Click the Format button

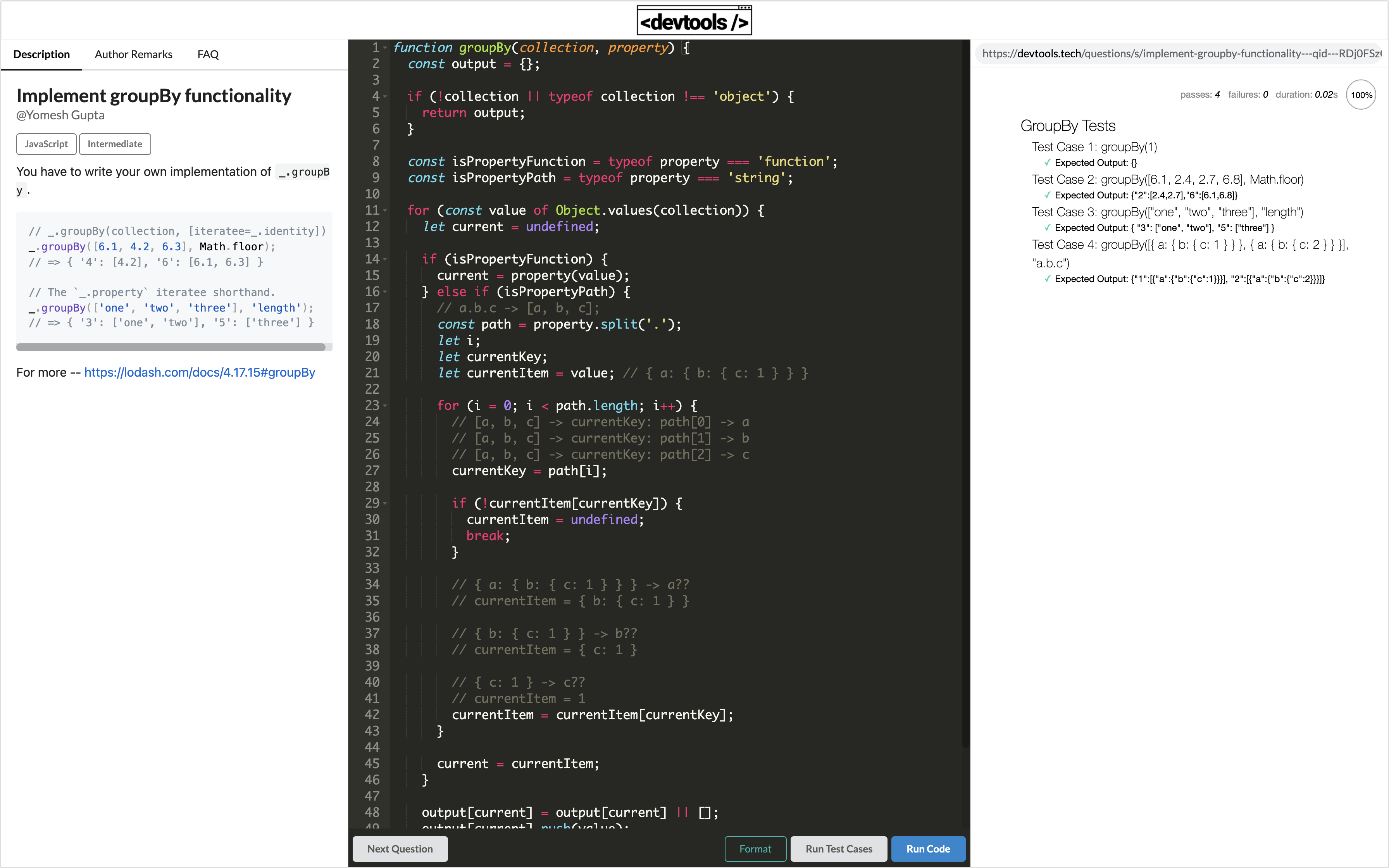coord(755,849)
